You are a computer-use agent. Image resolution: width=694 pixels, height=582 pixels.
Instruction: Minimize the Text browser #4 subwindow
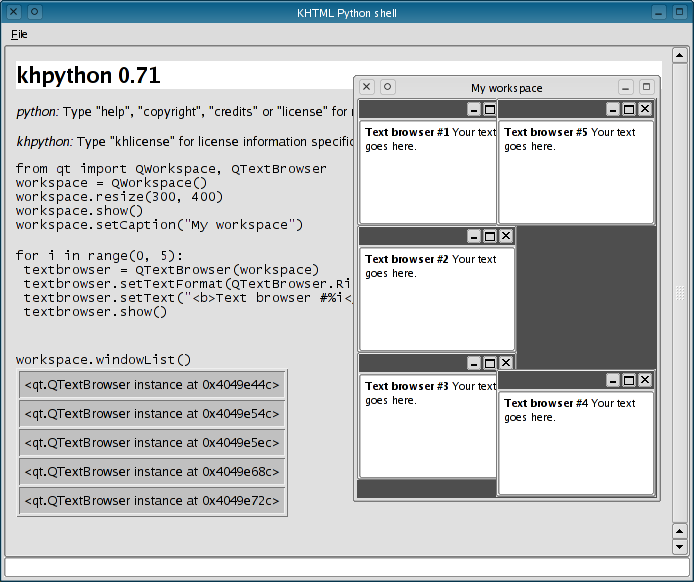coord(613,380)
